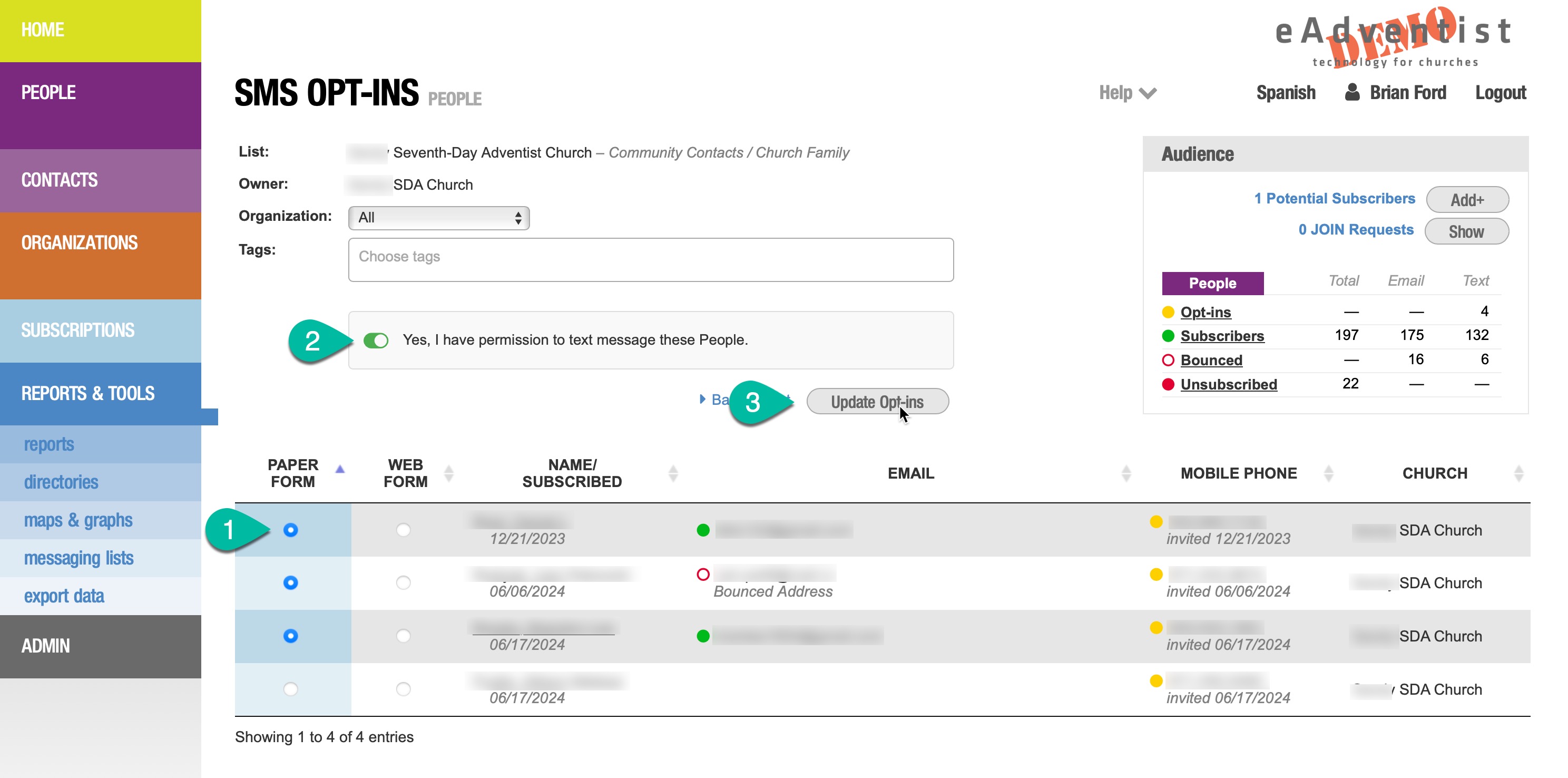Click the Web Form column sort arrows
Image resolution: width=1568 pixels, height=778 pixels.
(x=448, y=473)
